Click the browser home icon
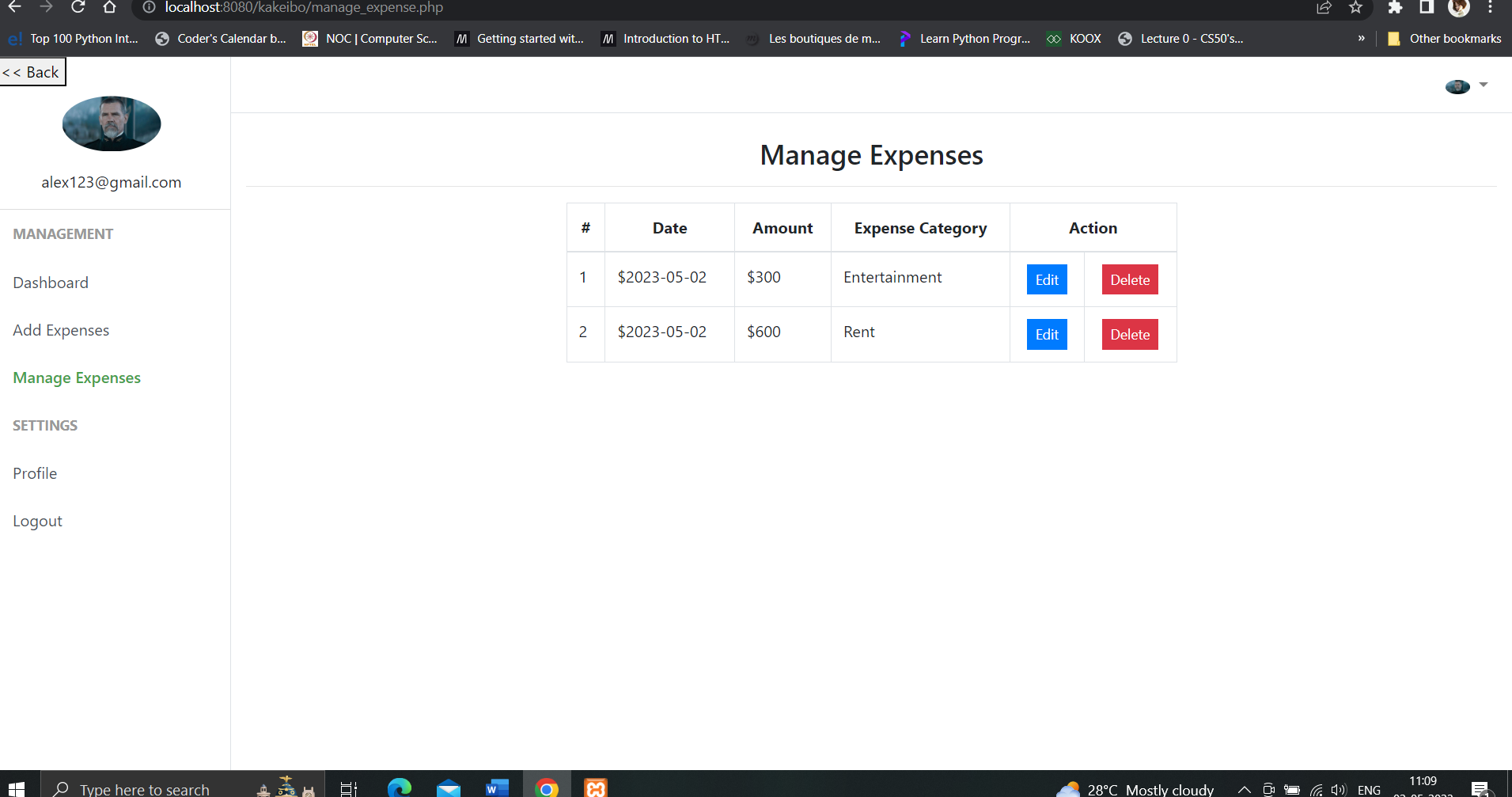Screen dimensions: 1512x797 108,8
